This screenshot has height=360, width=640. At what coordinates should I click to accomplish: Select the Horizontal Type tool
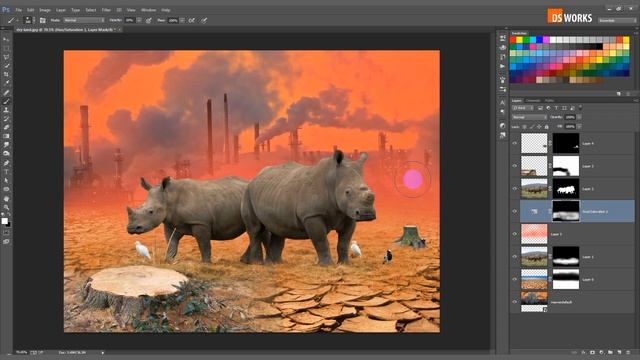point(6,171)
